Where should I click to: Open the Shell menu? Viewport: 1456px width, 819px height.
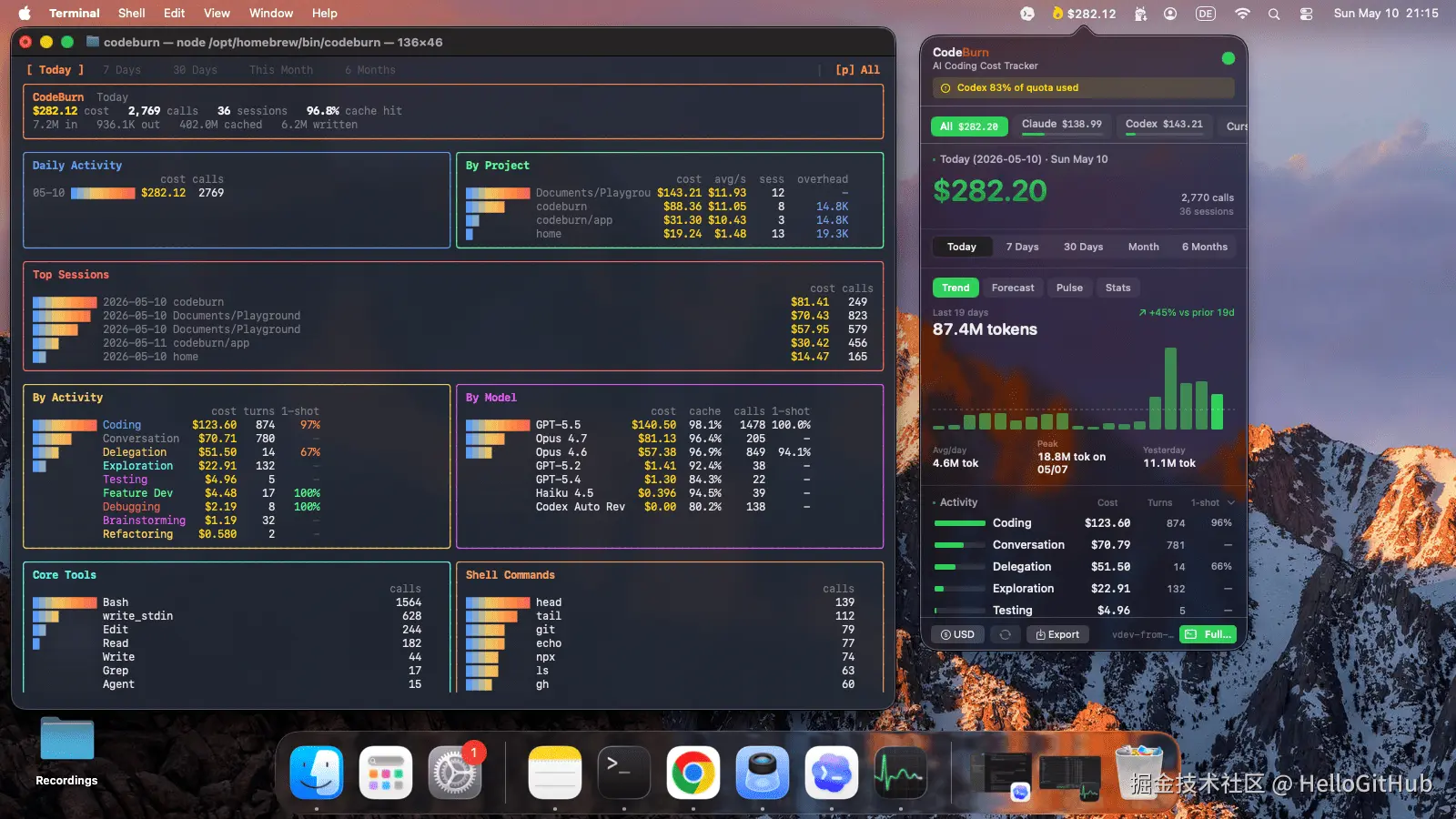[131, 13]
